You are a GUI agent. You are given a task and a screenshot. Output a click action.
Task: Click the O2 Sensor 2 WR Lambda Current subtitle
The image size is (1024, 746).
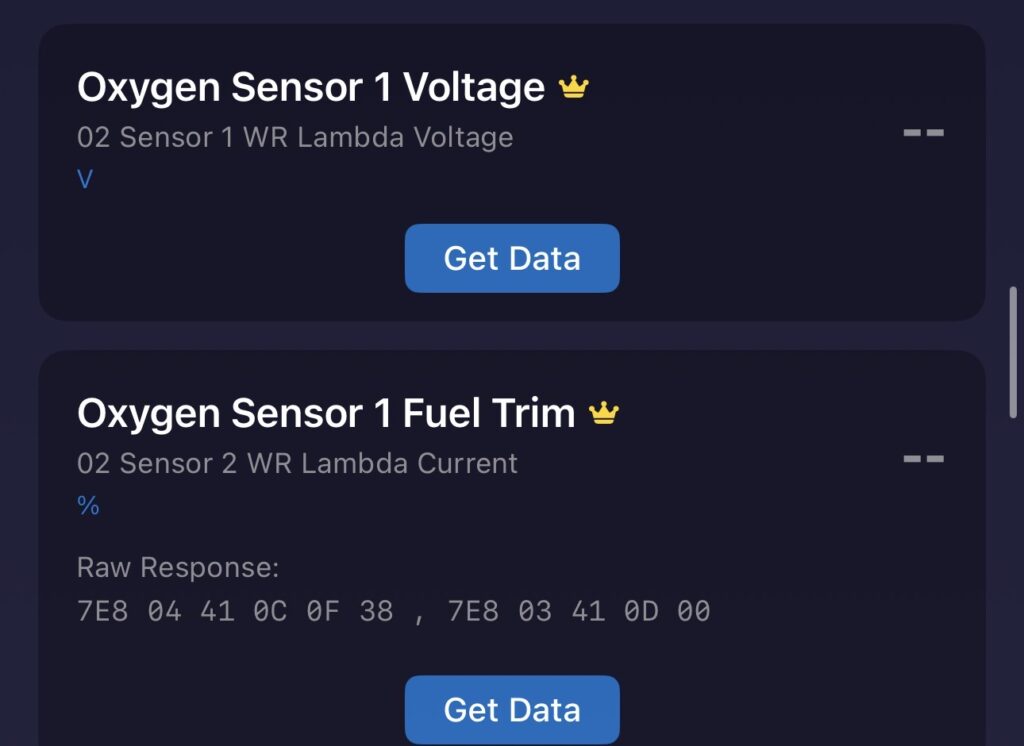coord(297,463)
